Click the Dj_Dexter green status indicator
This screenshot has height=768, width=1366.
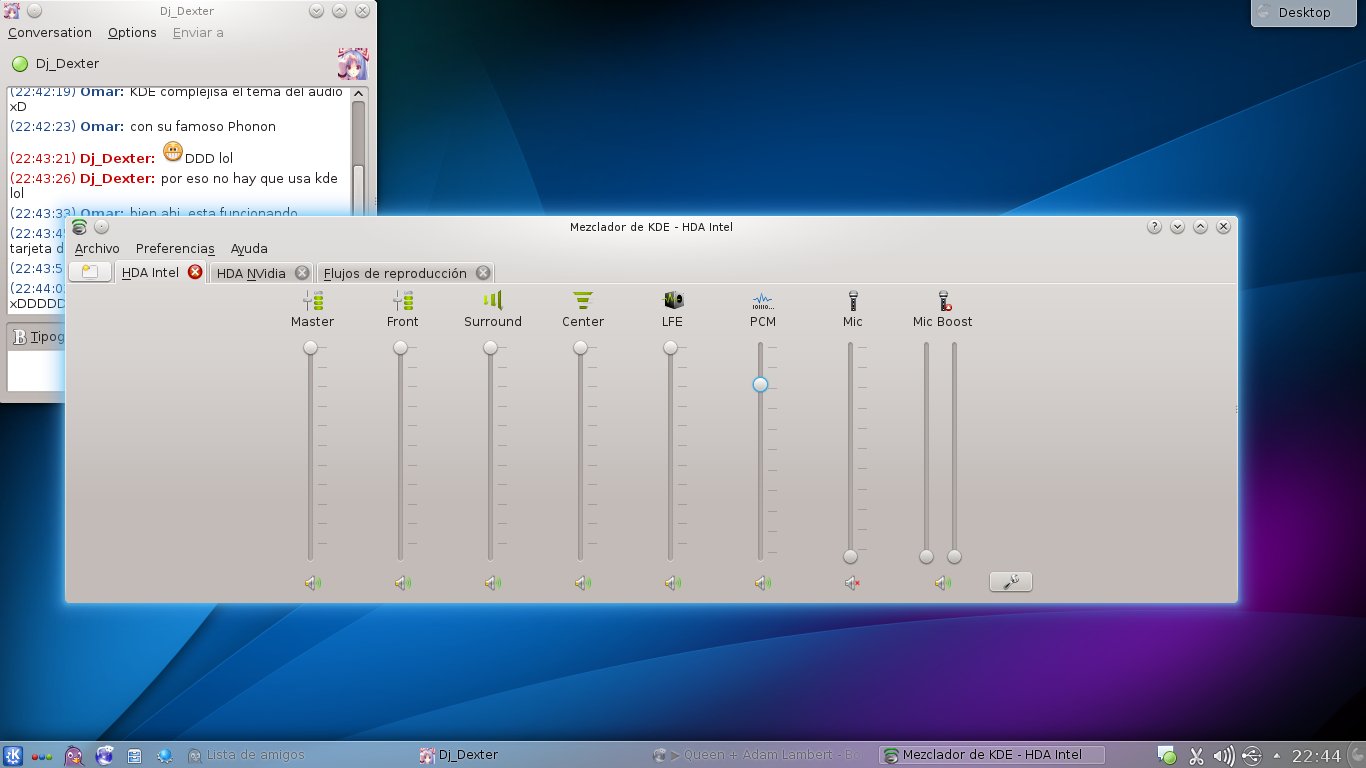[20, 64]
